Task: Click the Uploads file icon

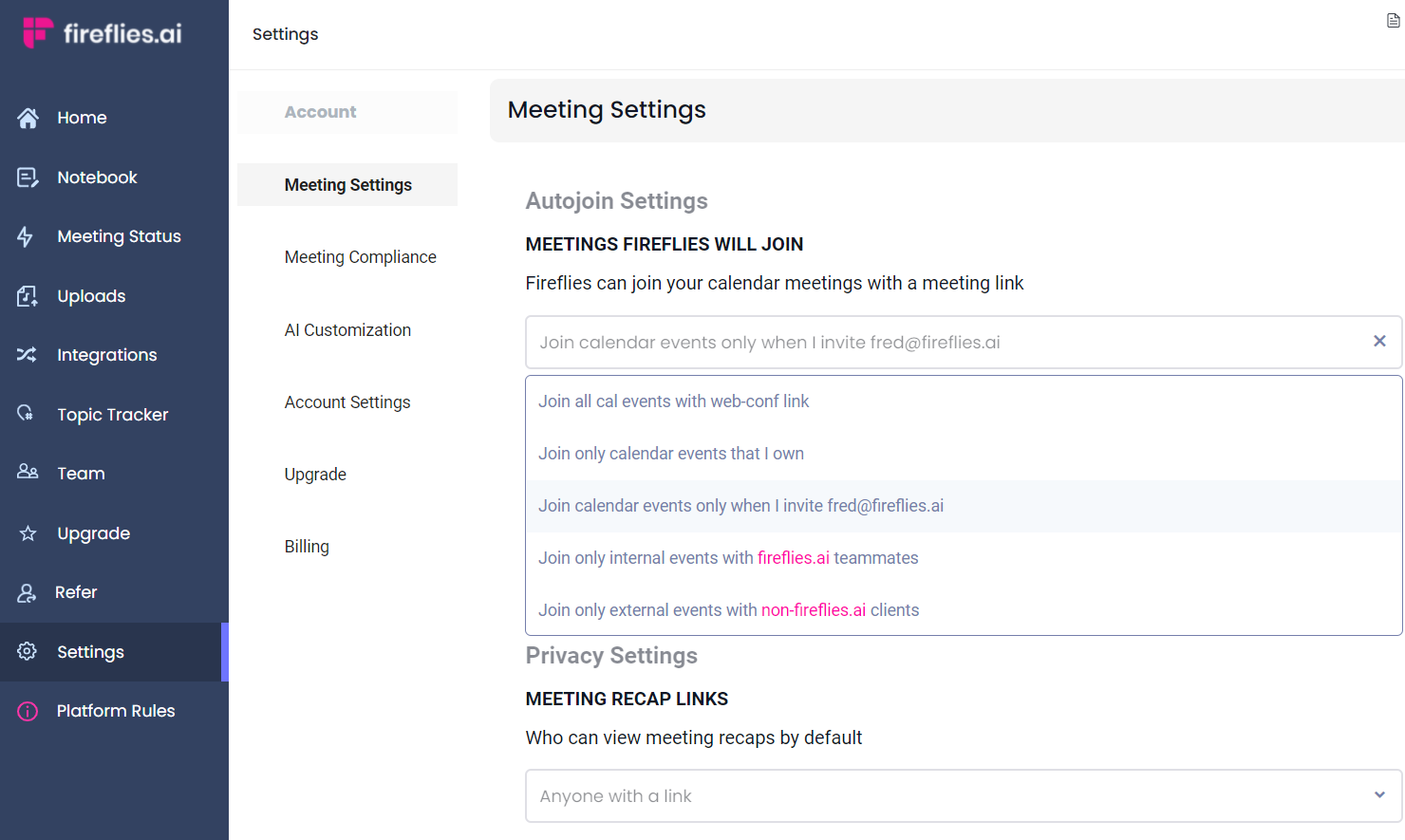Action: 28,296
